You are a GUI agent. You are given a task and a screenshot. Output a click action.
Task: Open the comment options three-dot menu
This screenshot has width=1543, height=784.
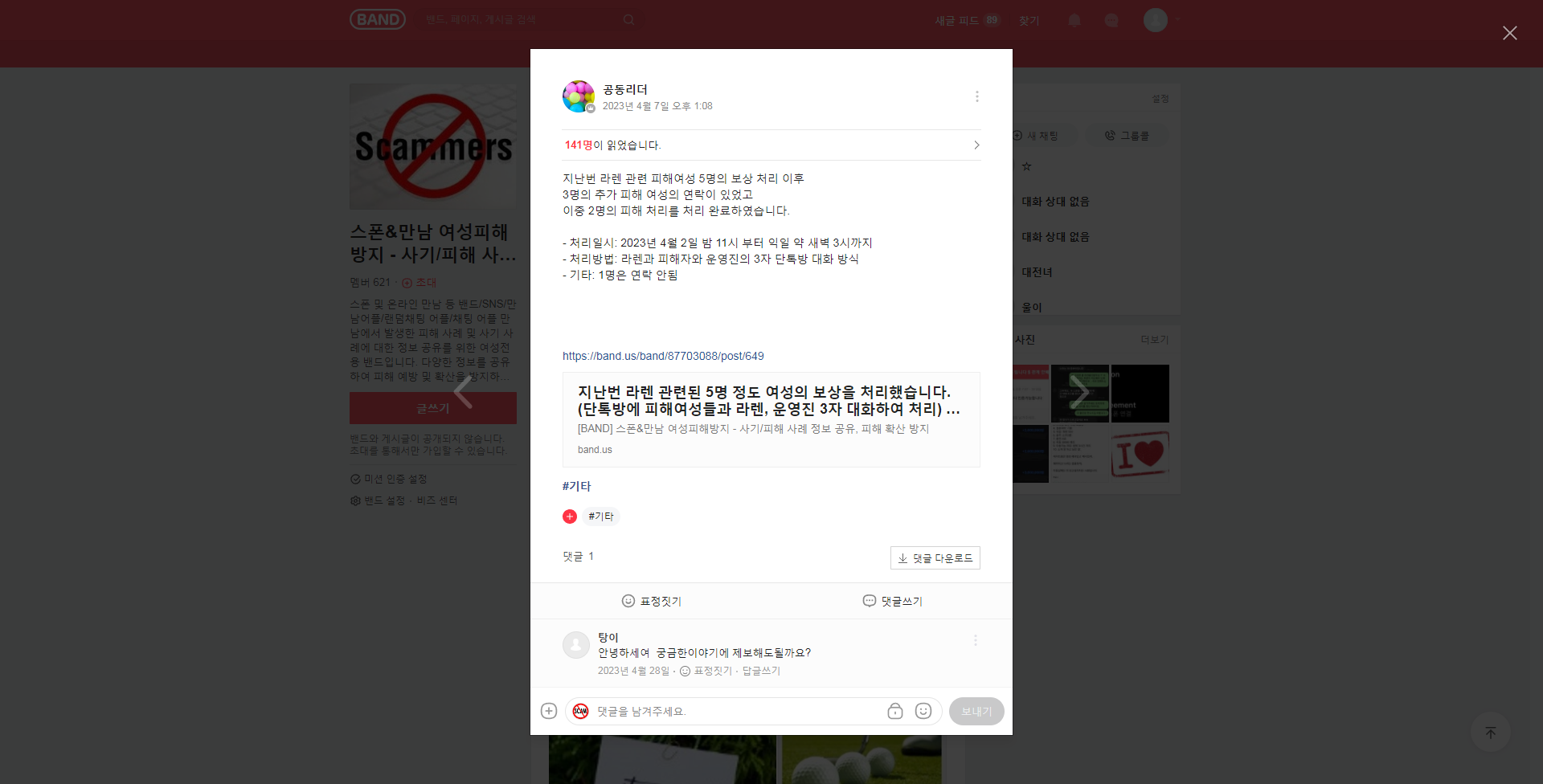(975, 640)
